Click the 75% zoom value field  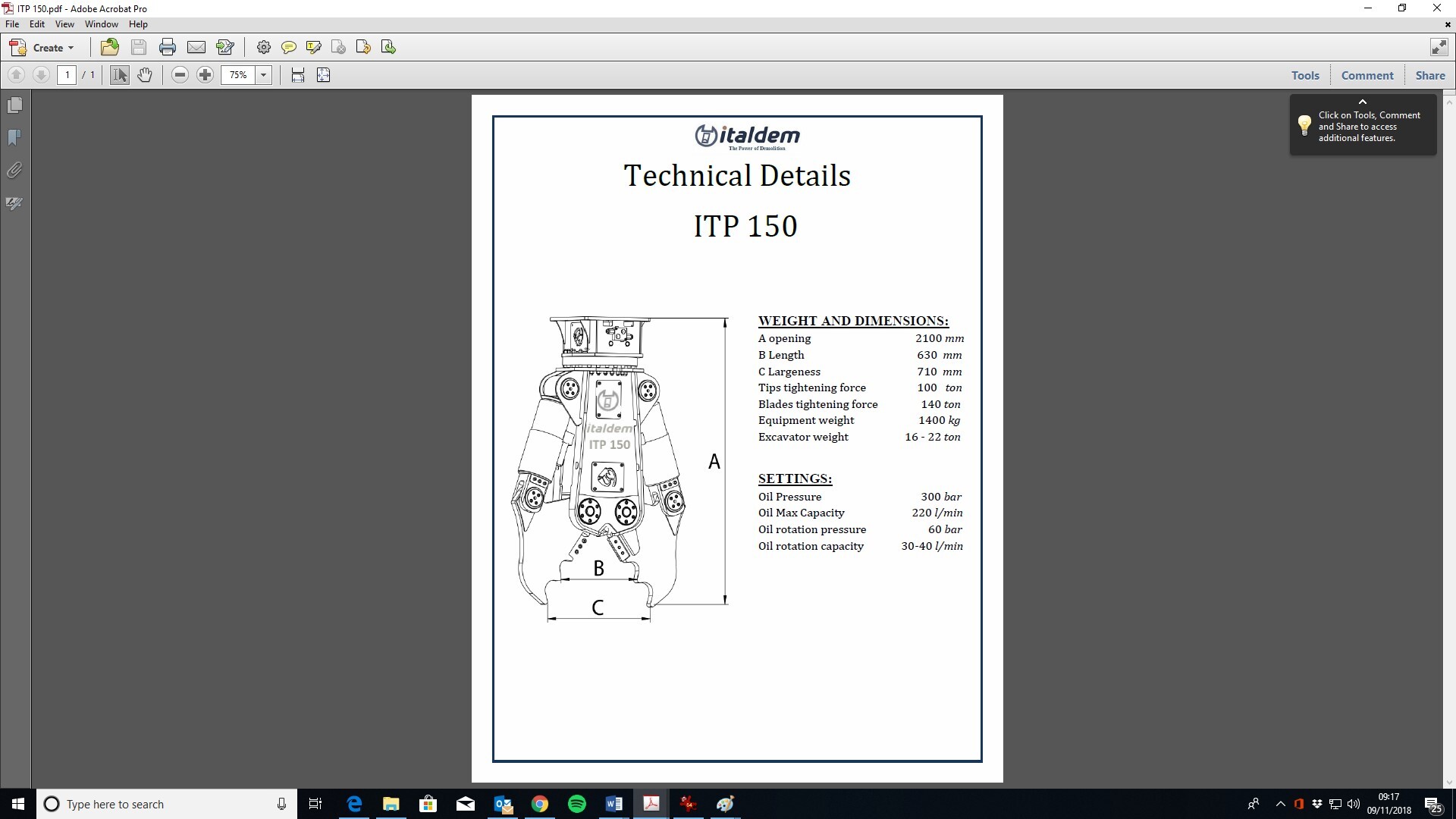click(x=238, y=75)
